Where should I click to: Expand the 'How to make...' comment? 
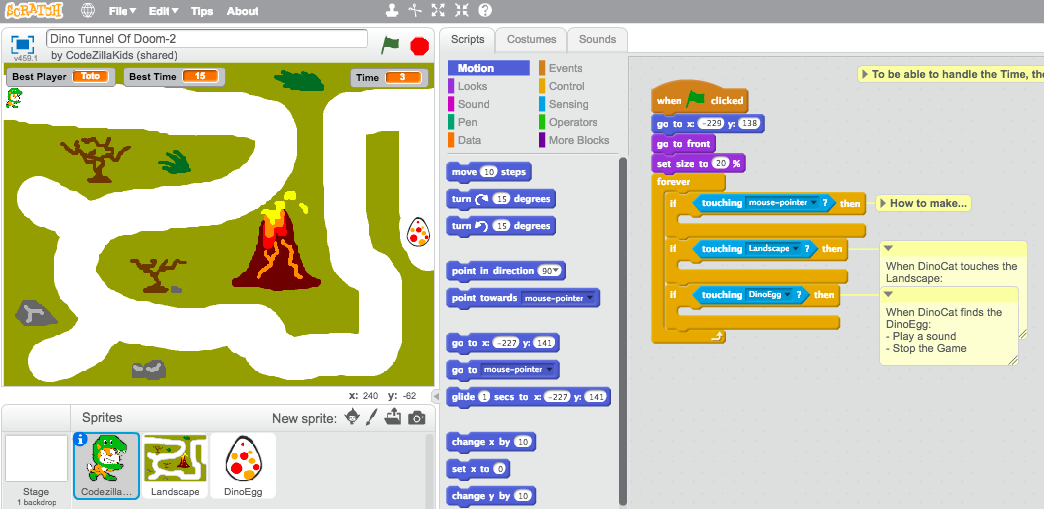(883, 203)
